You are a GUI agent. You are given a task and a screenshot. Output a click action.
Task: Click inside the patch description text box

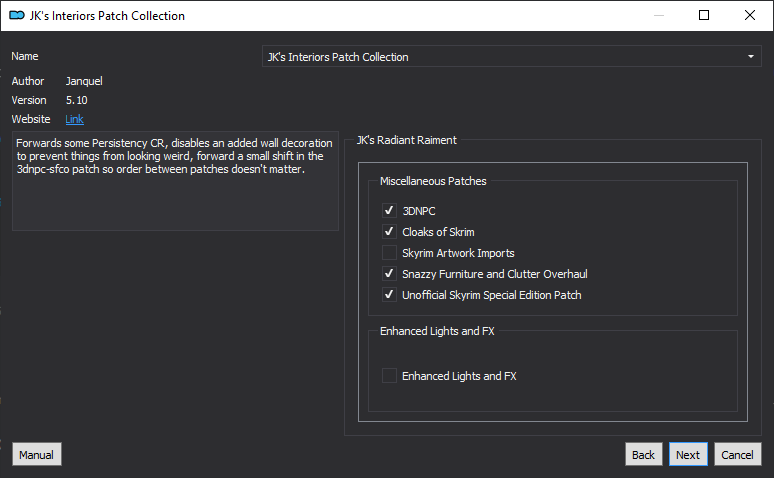click(x=175, y=181)
